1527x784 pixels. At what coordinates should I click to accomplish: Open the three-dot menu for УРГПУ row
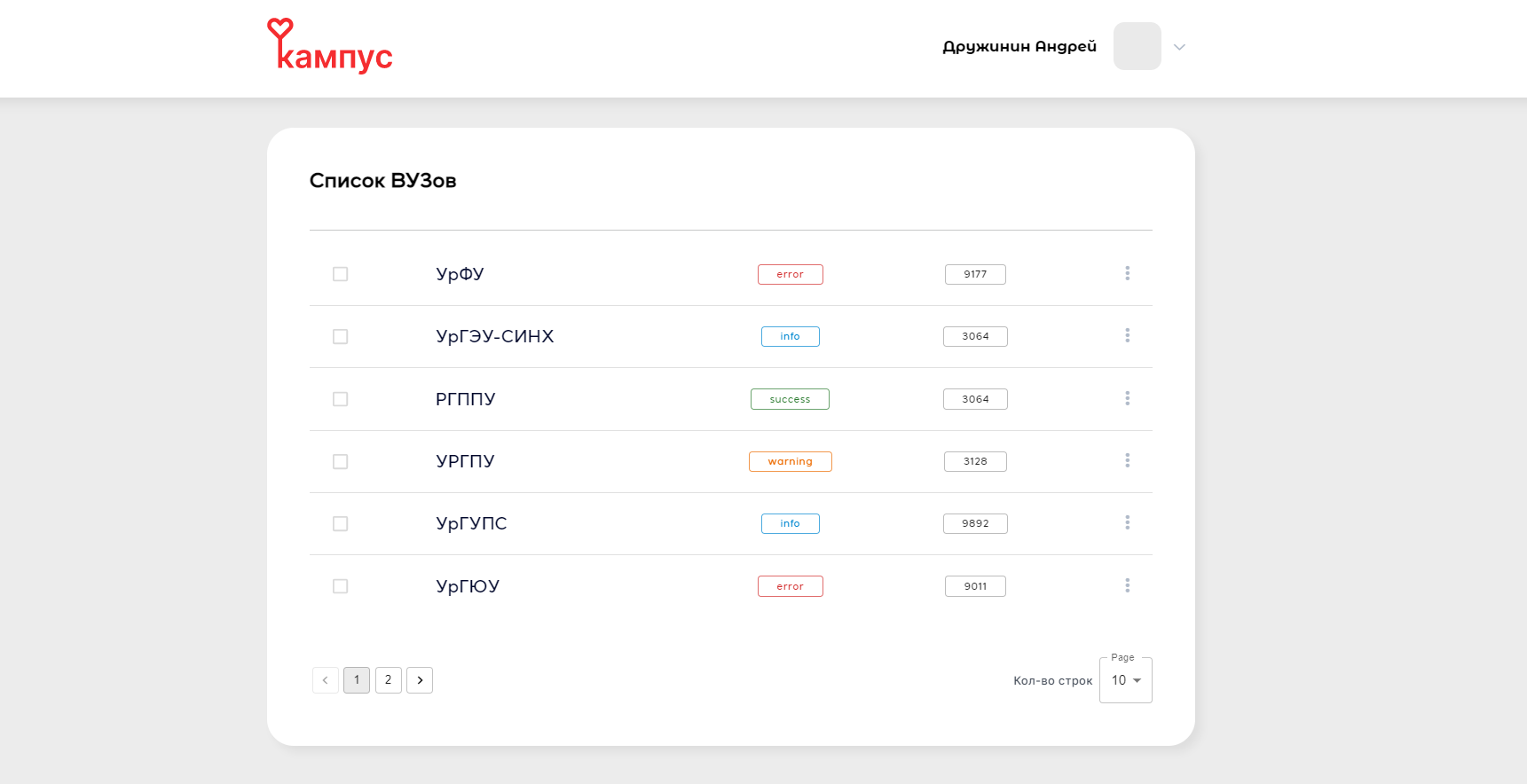[x=1127, y=460]
